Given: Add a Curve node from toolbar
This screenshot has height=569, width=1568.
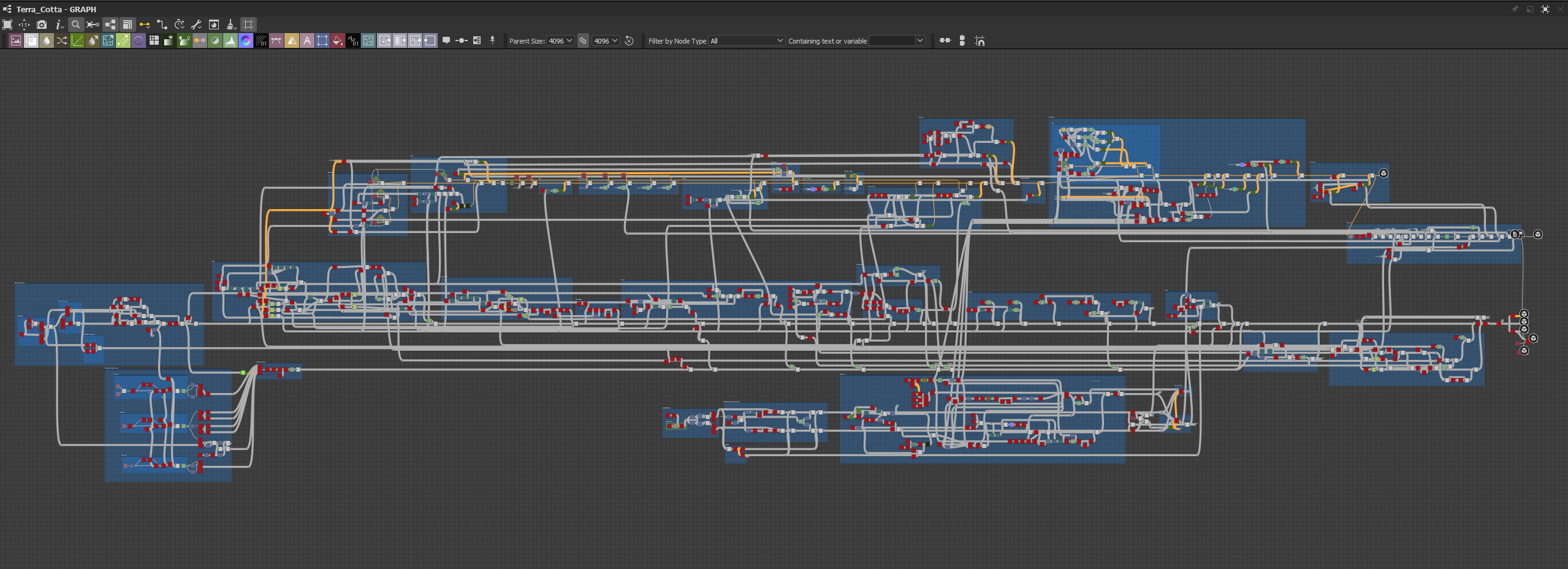Looking at the screenshot, I should (x=77, y=41).
